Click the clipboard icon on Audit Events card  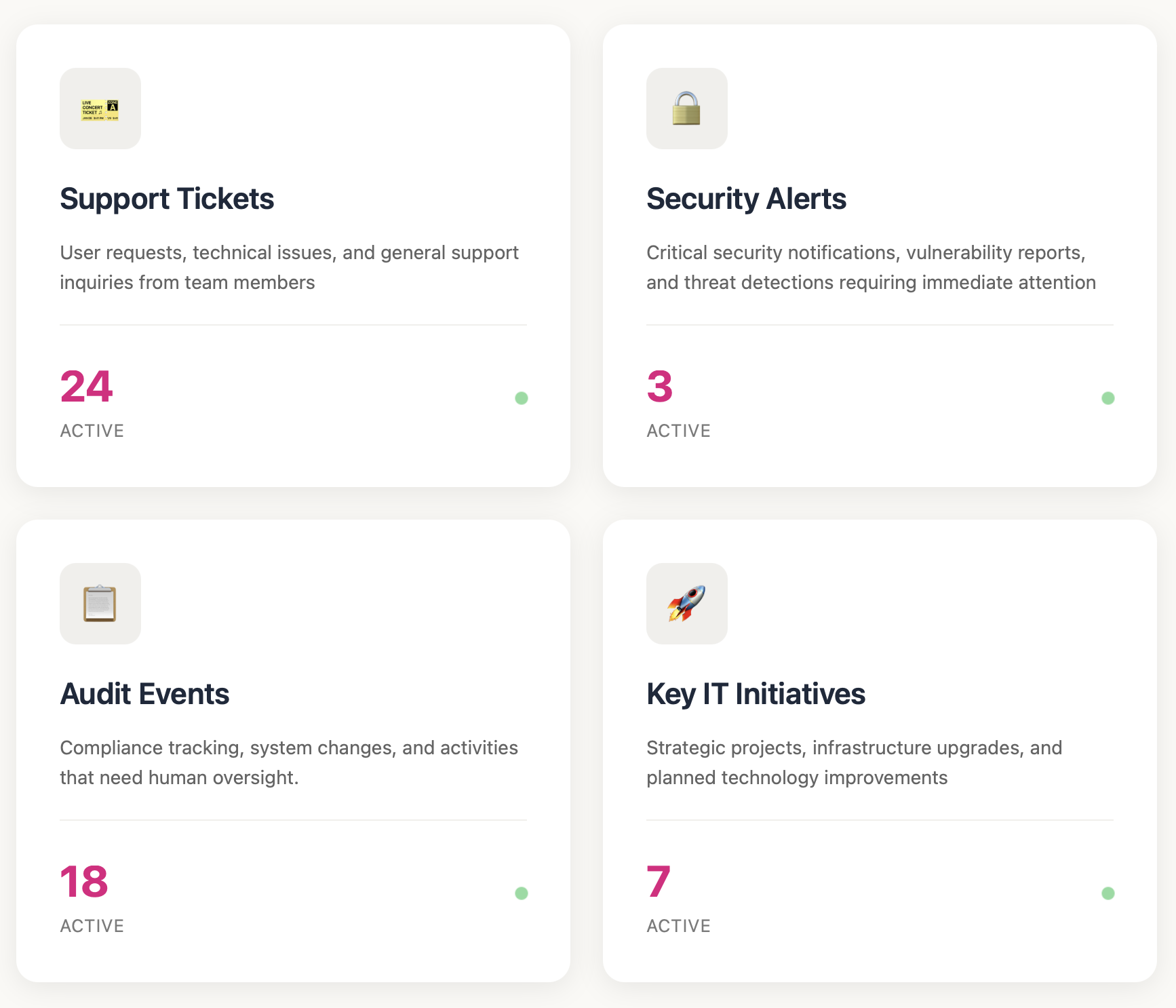click(100, 604)
